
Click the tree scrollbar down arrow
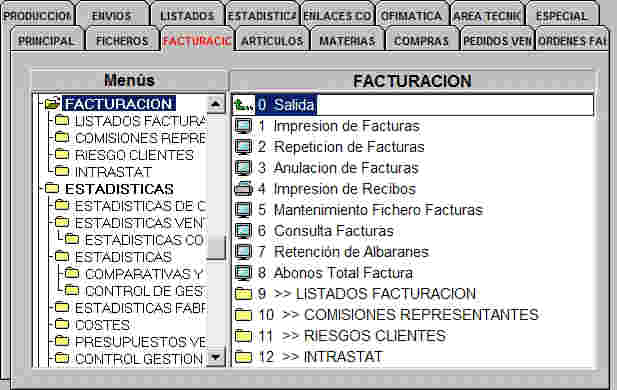[216, 357]
